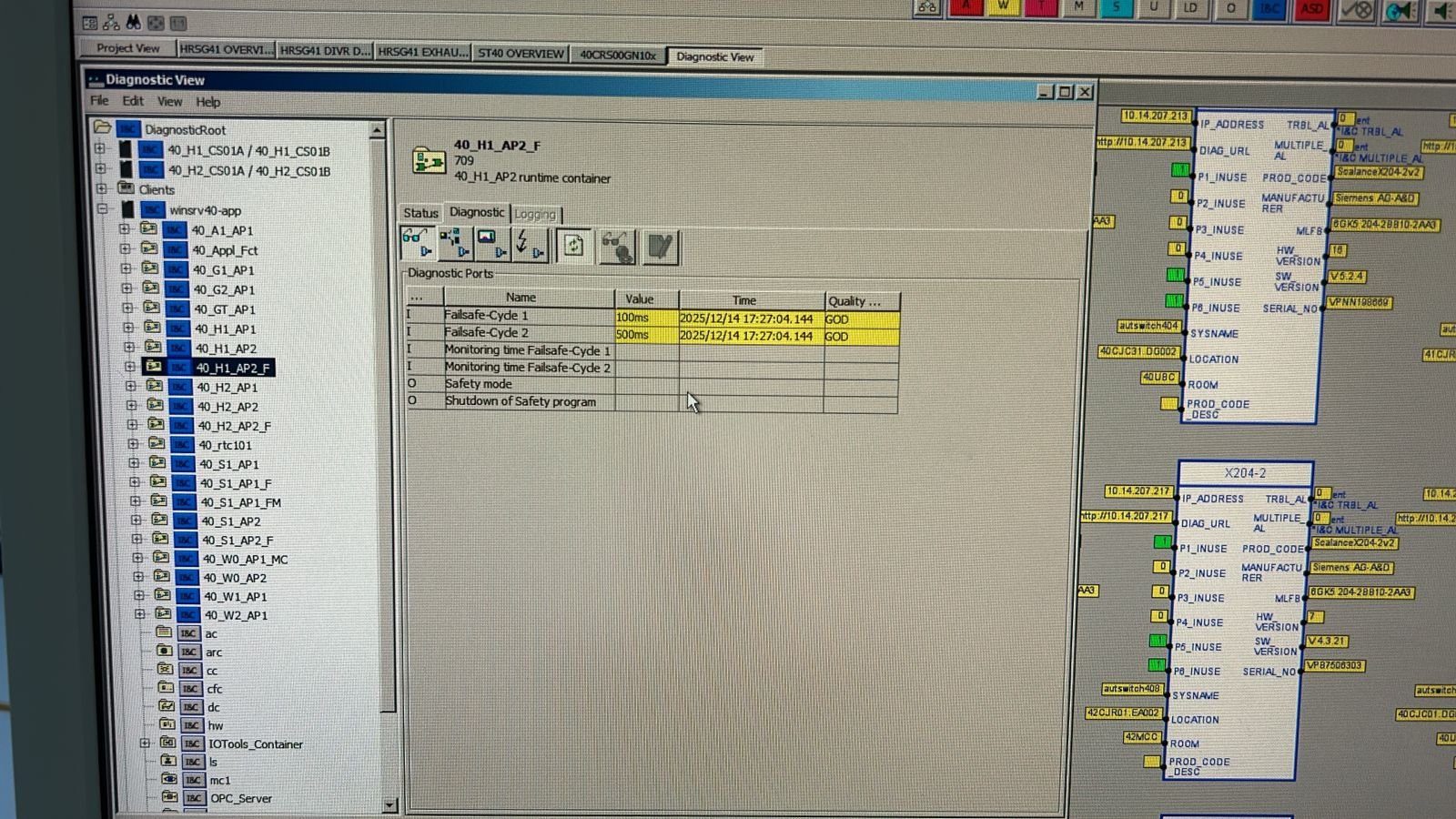Click the notebook with pen toolbar icon
1456x819 pixels.
pos(661,248)
